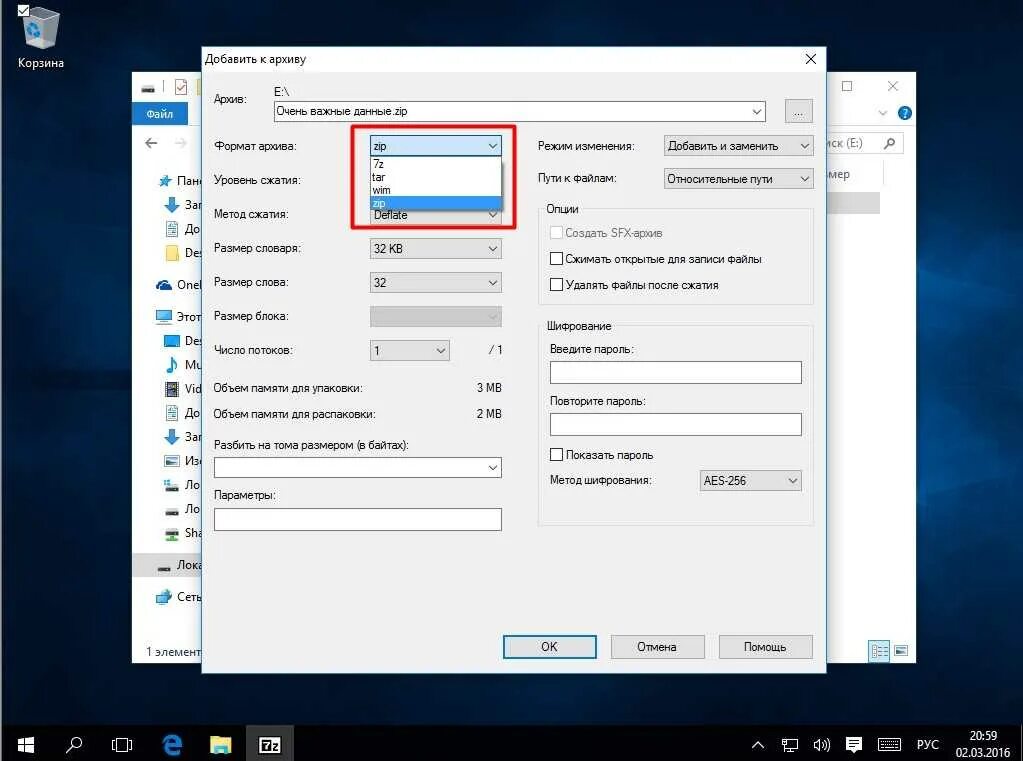This screenshot has width=1023, height=761.
Task: Open clock showing 20:59
Action: click(x=983, y=743)
